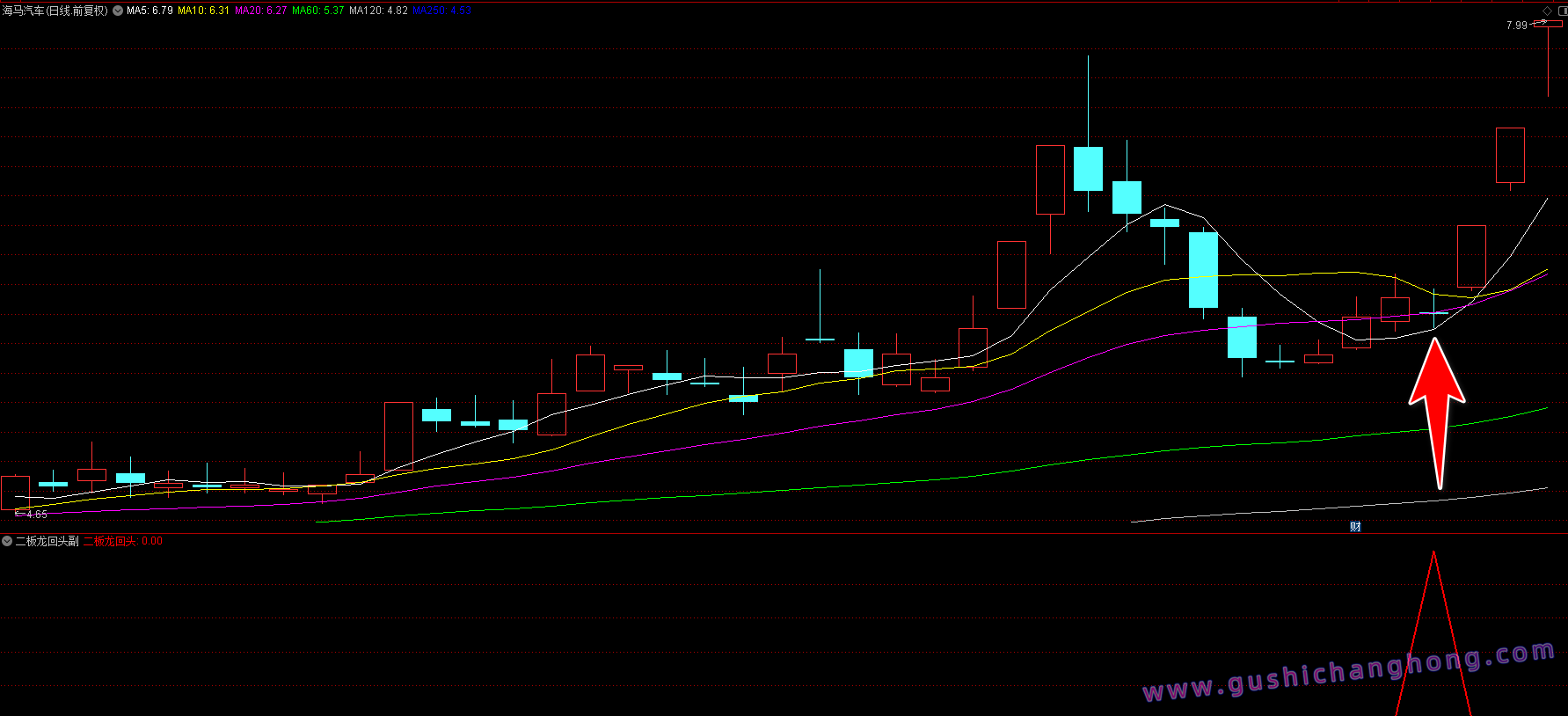This screenshot has width=1568, height=716.
Task: Click the last red candlestick at 7.99
Action: (x=1548, y=25)
